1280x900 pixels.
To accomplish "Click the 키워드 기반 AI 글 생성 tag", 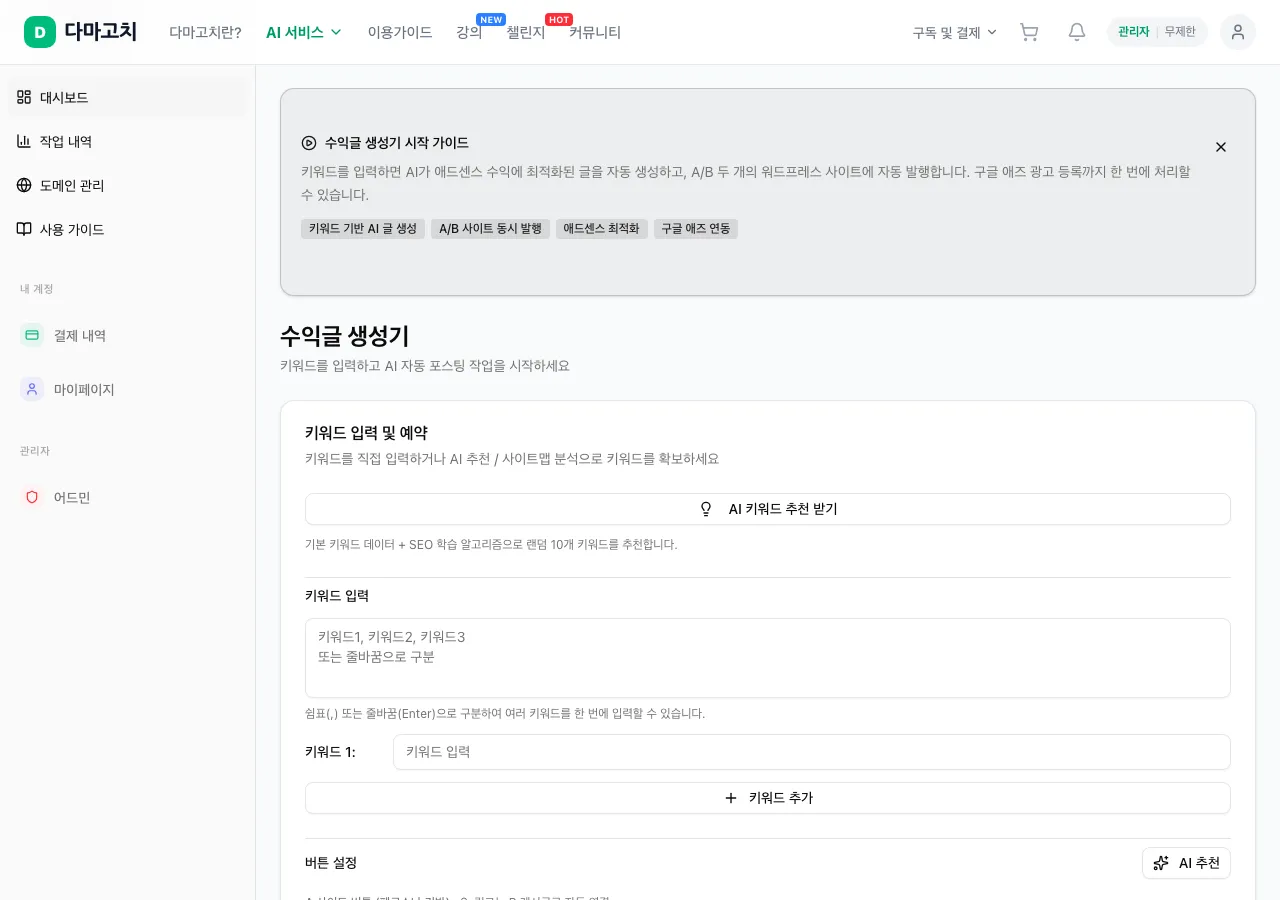I will pos(363,229).
